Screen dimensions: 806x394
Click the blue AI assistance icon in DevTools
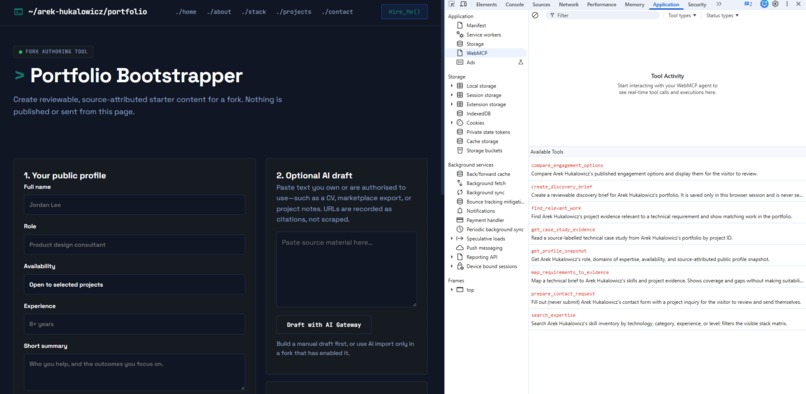pyautogui.click(x=764, y=4)
